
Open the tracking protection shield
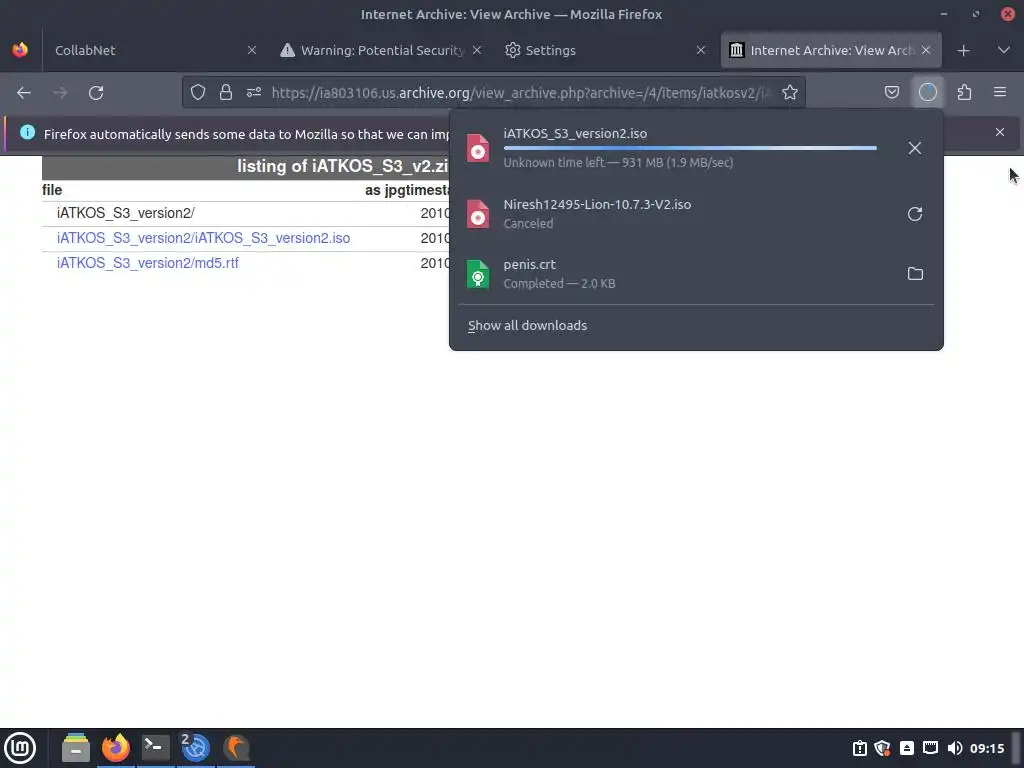(198, 93)
